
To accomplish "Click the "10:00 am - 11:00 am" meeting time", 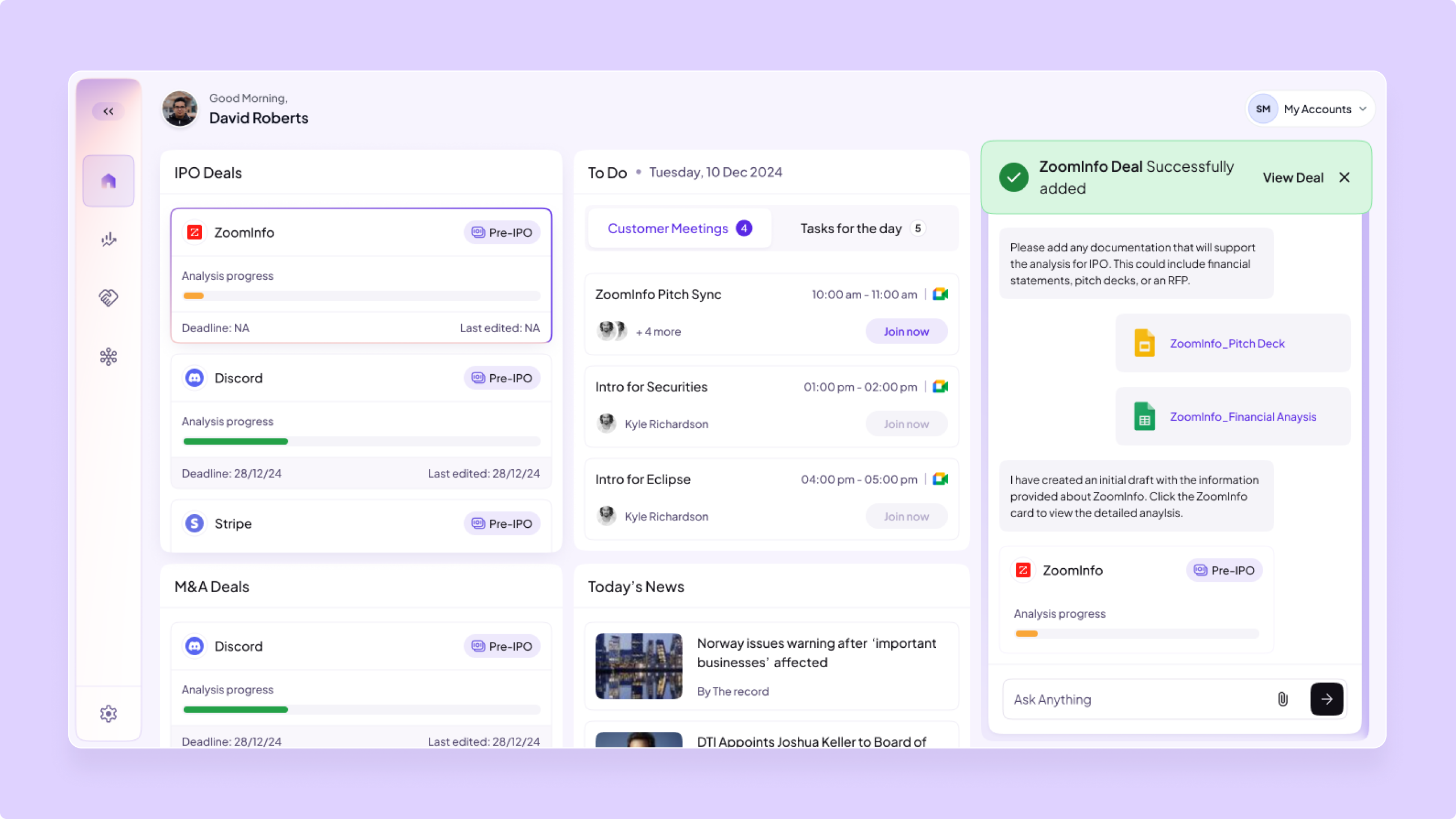I will coord(864,294).
